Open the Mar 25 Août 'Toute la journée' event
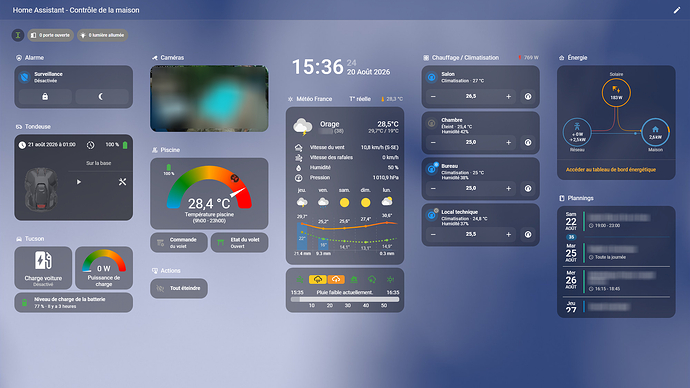 click(x=616, y=253)
